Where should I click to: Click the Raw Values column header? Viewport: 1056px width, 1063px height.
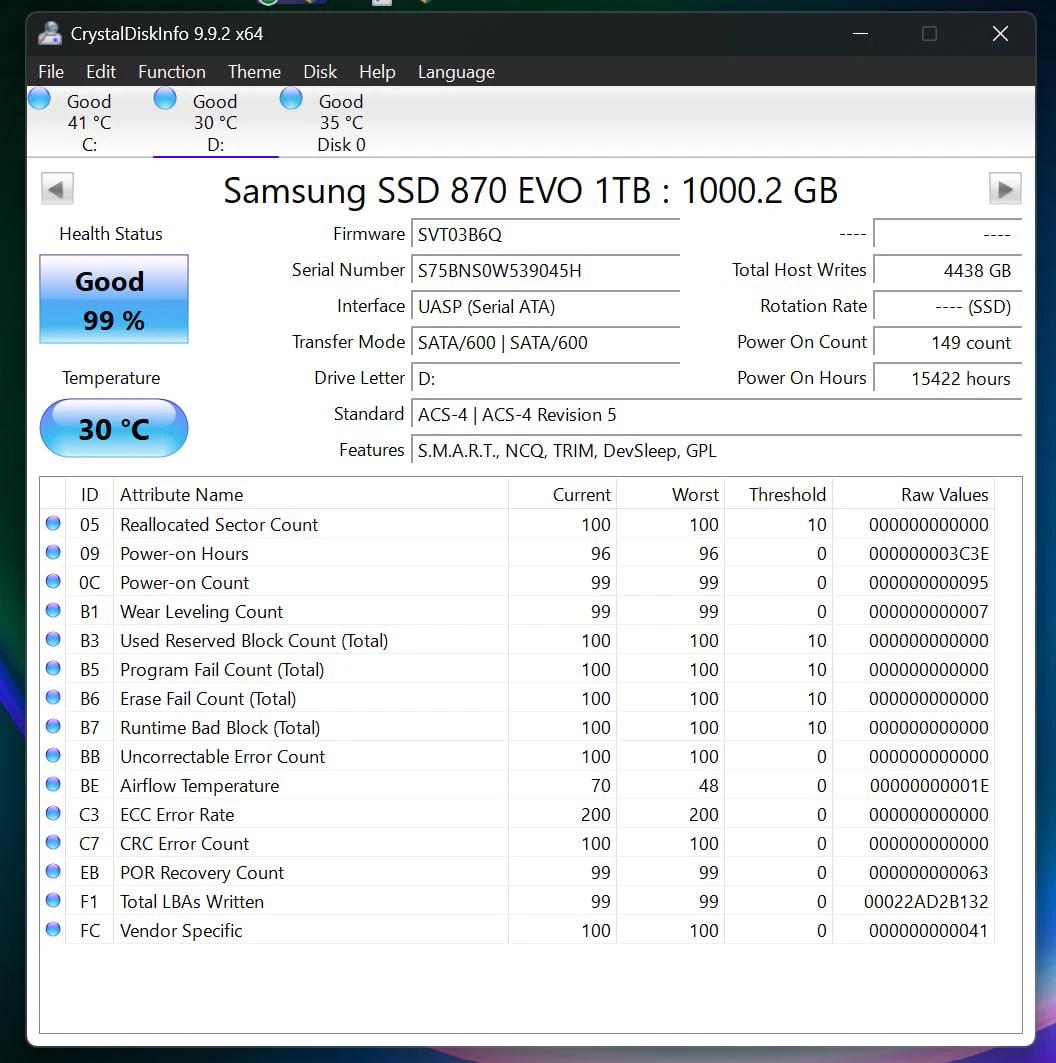click(914, 494)
